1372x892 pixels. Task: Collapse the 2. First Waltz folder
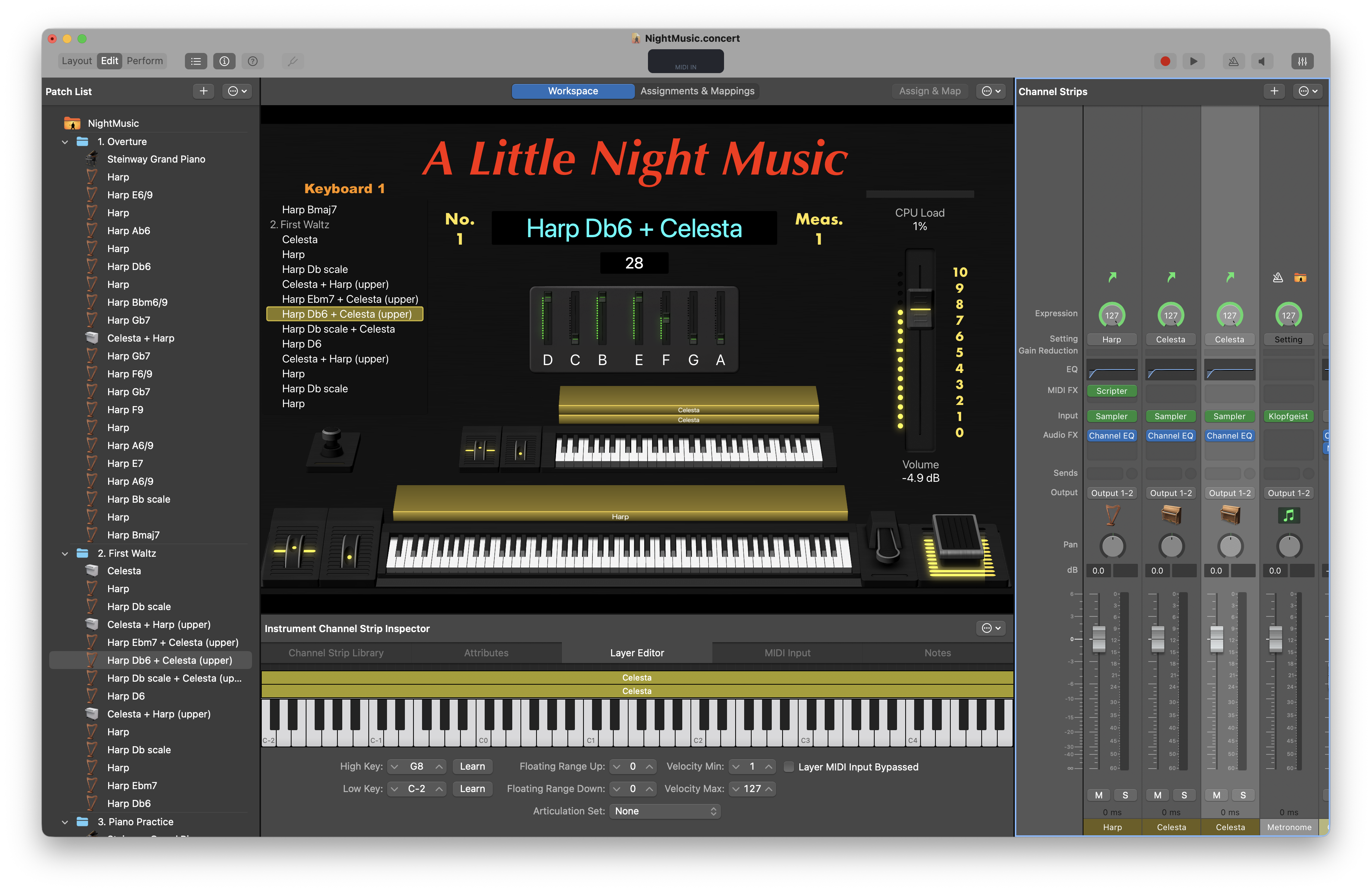click(64, 553)
